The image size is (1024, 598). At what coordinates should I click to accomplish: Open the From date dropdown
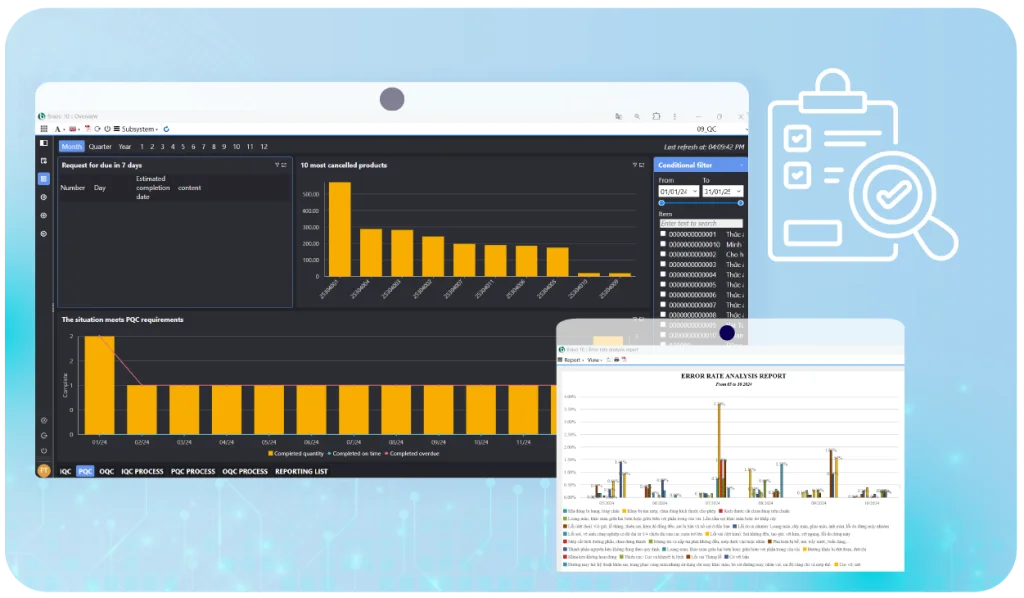[x=693, y=191]
